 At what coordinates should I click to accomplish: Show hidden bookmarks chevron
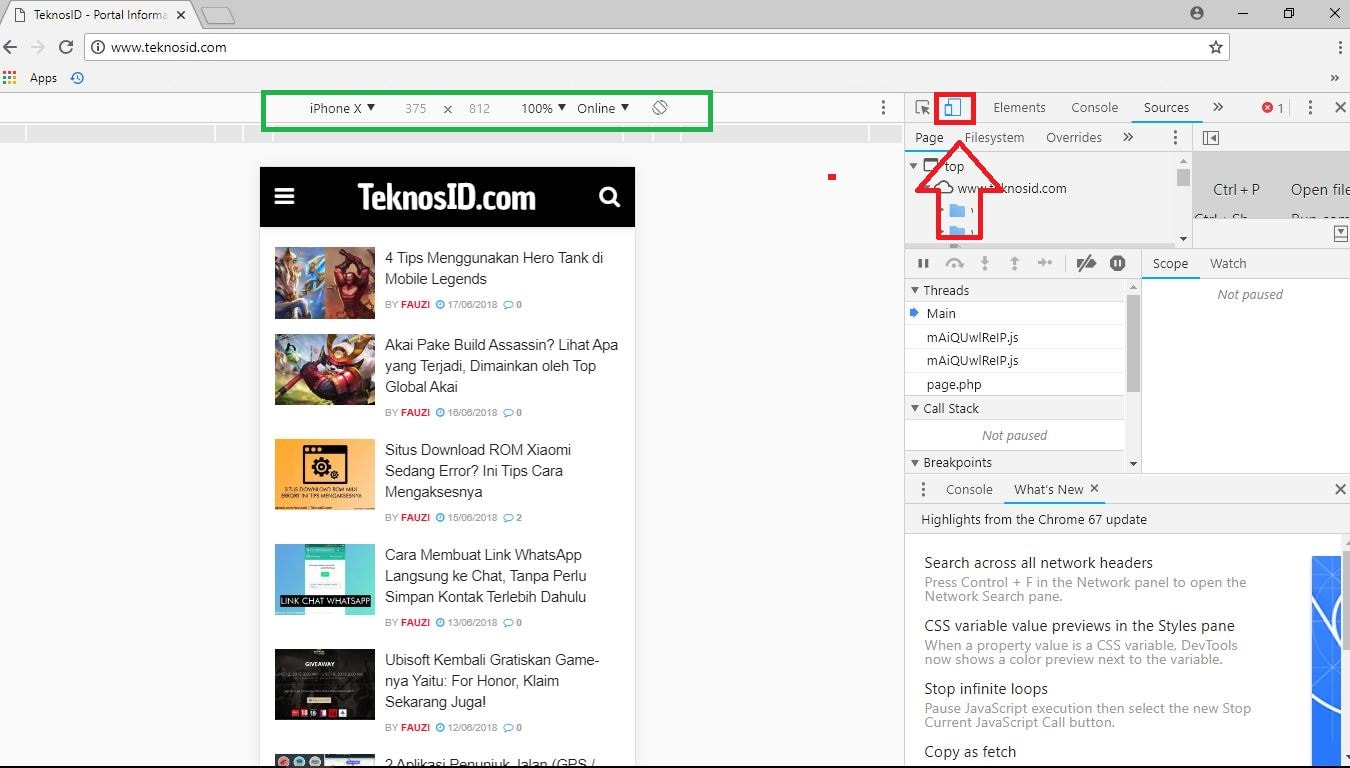[x=1334, y=78]
